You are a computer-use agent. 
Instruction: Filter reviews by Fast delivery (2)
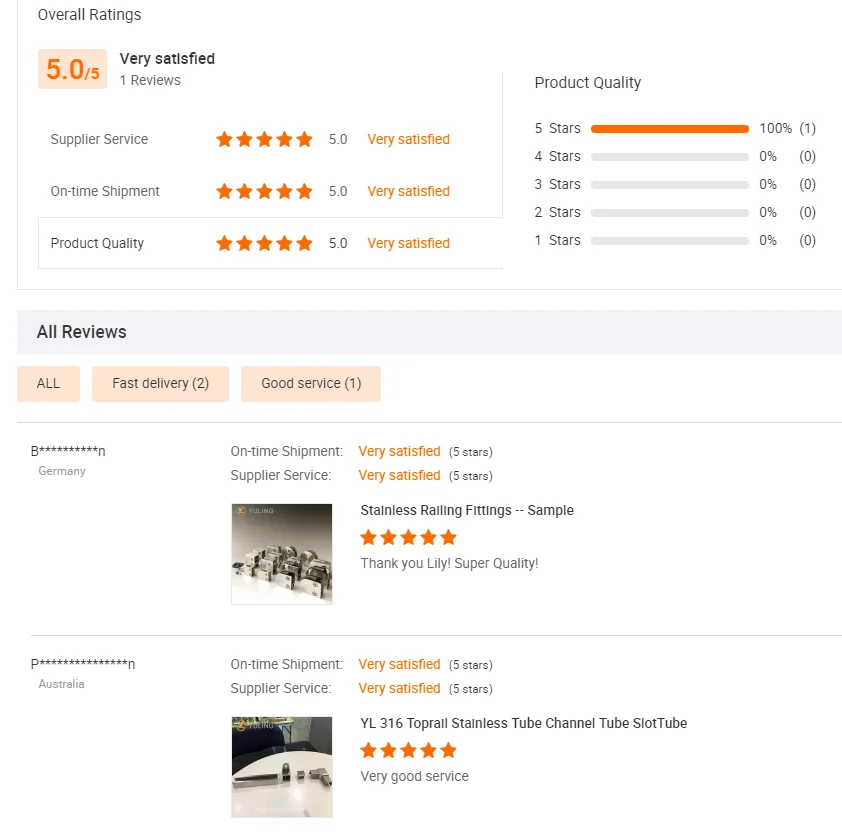point(160,384)
